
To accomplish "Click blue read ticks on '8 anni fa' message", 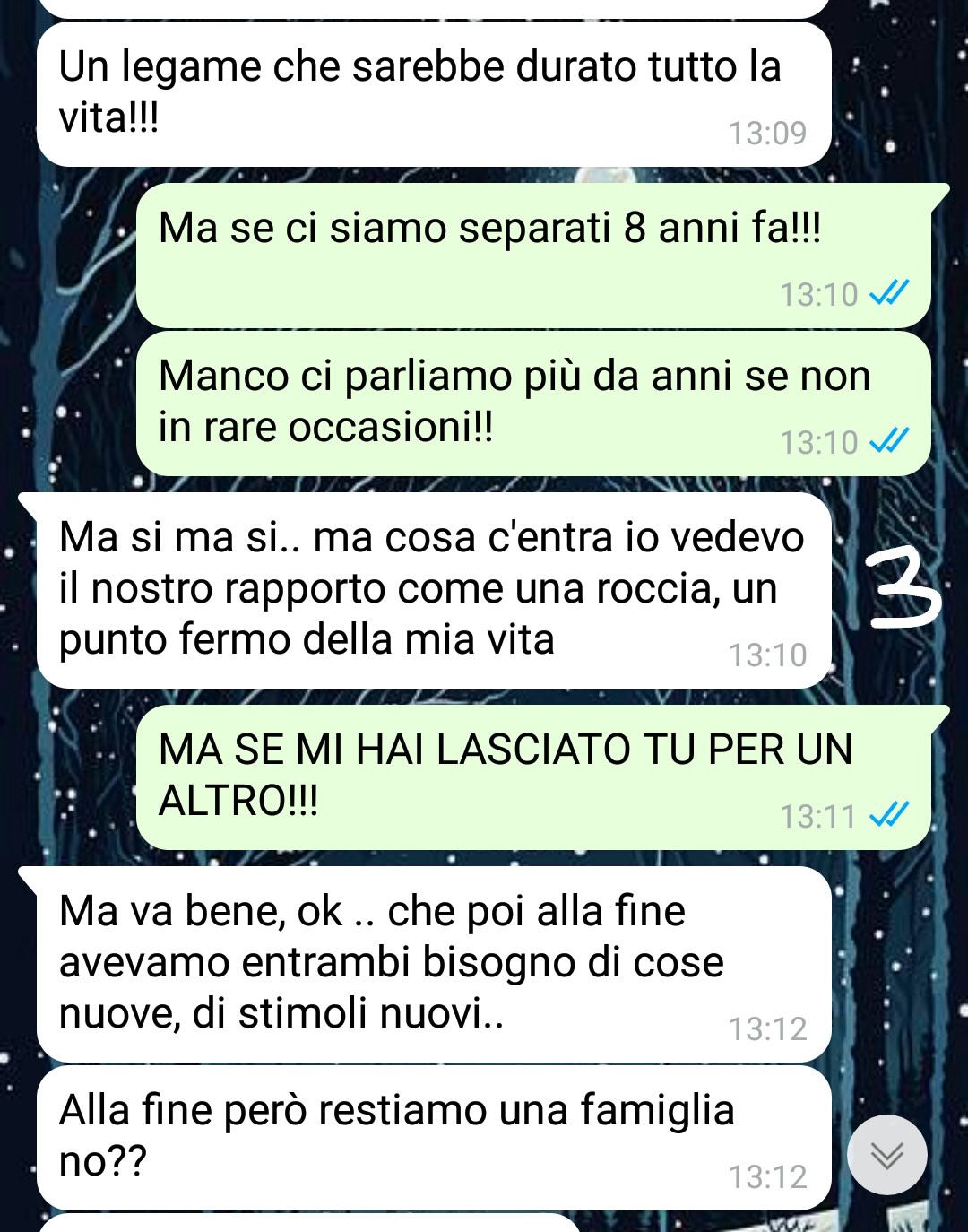I will point(890,292).
